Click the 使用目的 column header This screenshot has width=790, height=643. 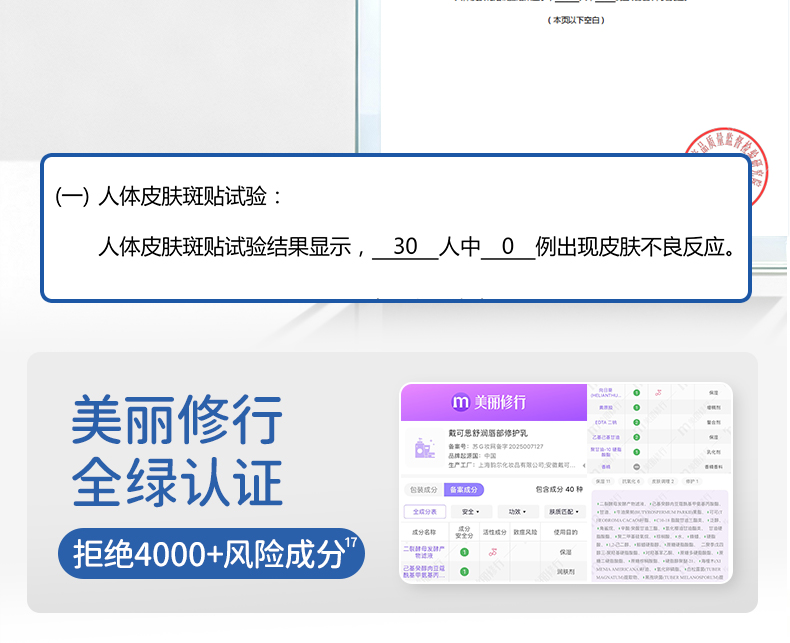565,532
